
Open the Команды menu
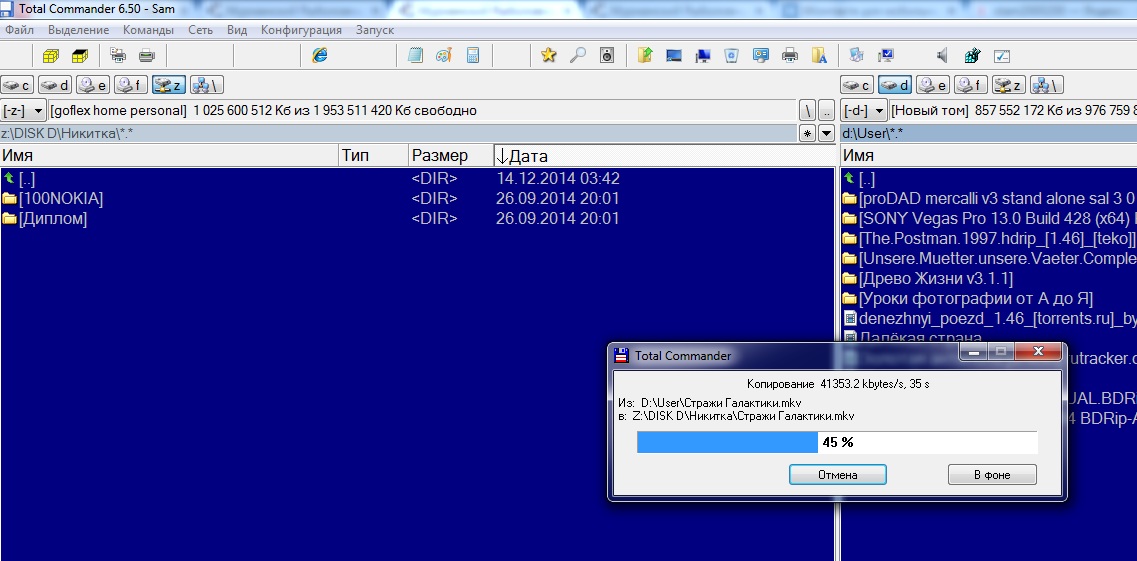click(x=148, y=30)
